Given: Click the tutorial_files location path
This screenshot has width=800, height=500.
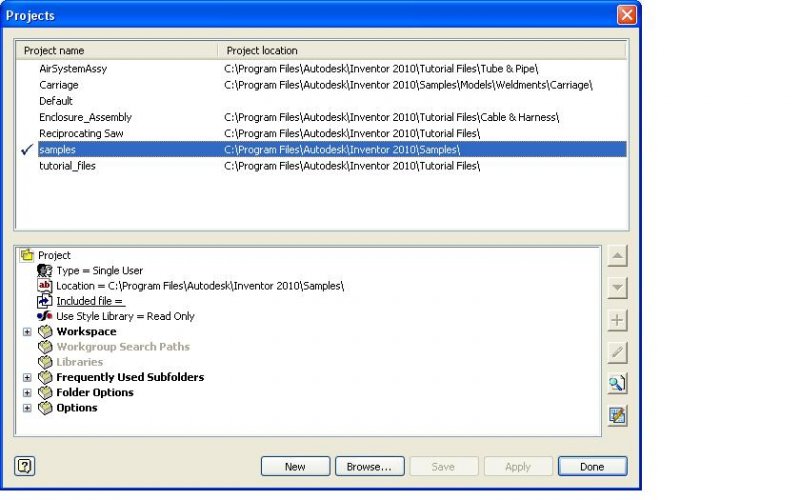Looking at the screenshot, I should [352, 166].
